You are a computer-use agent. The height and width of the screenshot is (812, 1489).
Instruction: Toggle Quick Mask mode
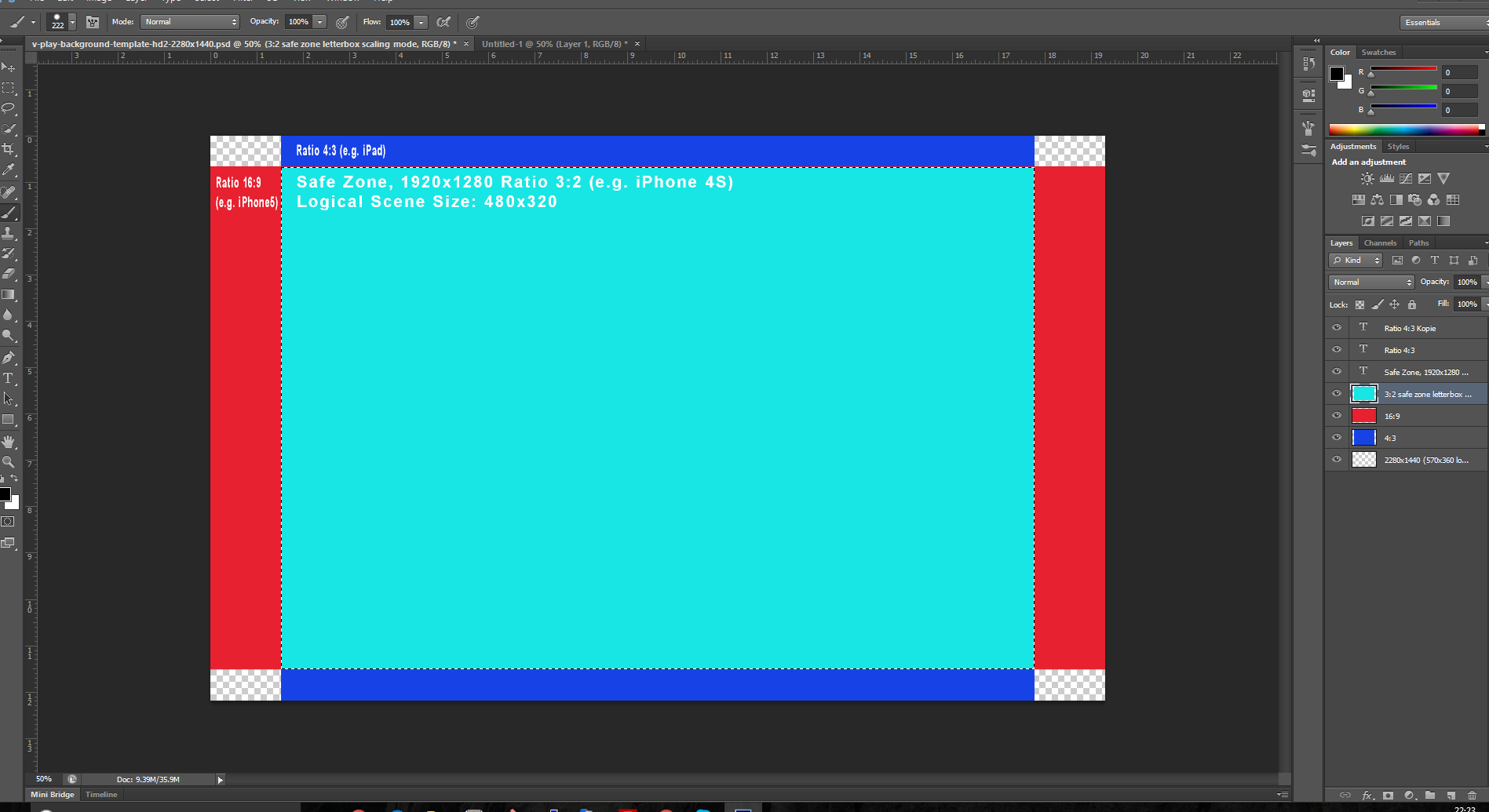[8, 522]
